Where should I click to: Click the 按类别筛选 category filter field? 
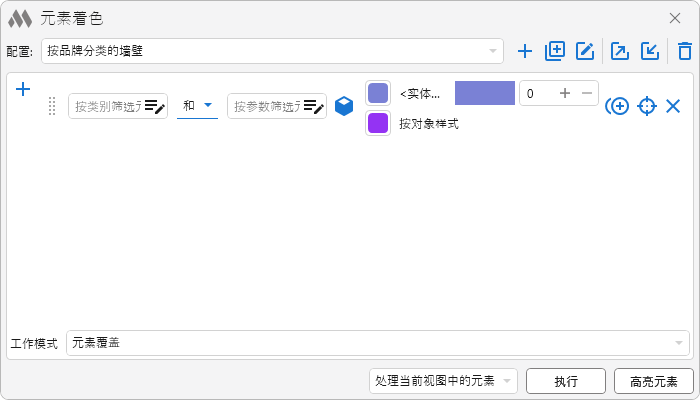point(108,106)
